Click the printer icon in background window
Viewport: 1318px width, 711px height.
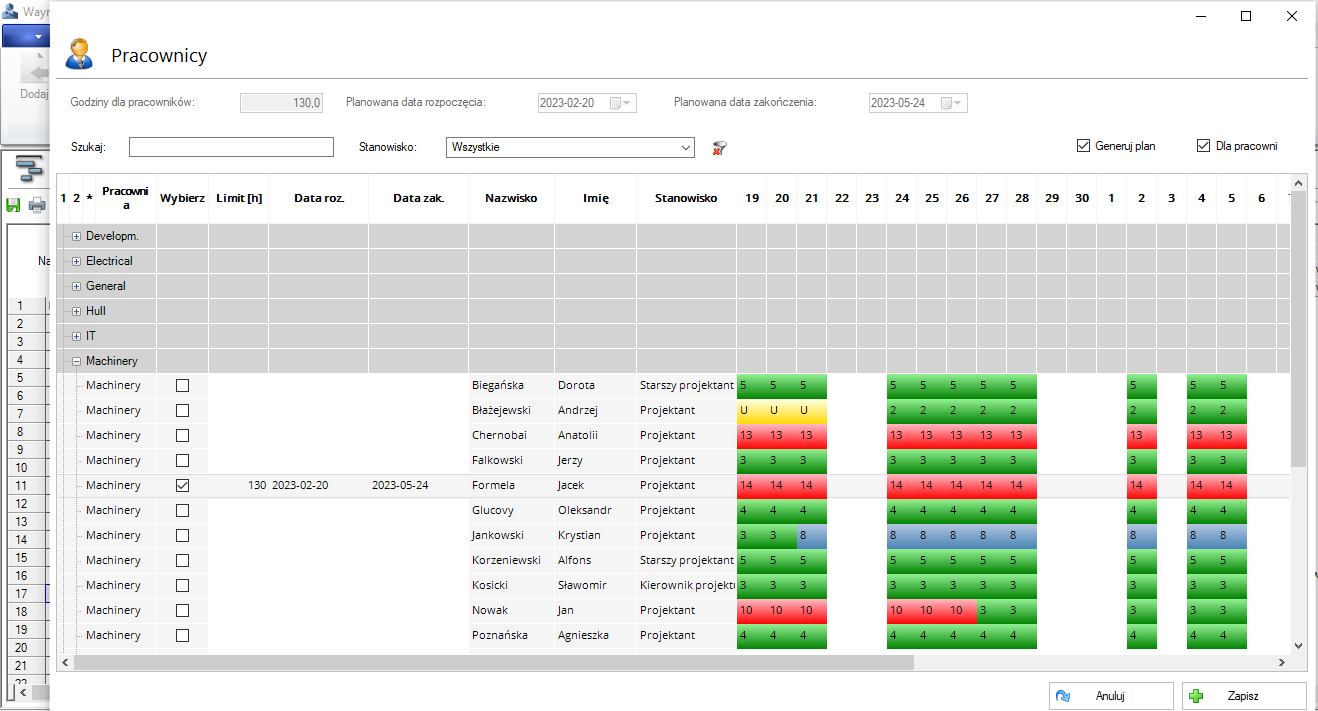tap(37, 205)
